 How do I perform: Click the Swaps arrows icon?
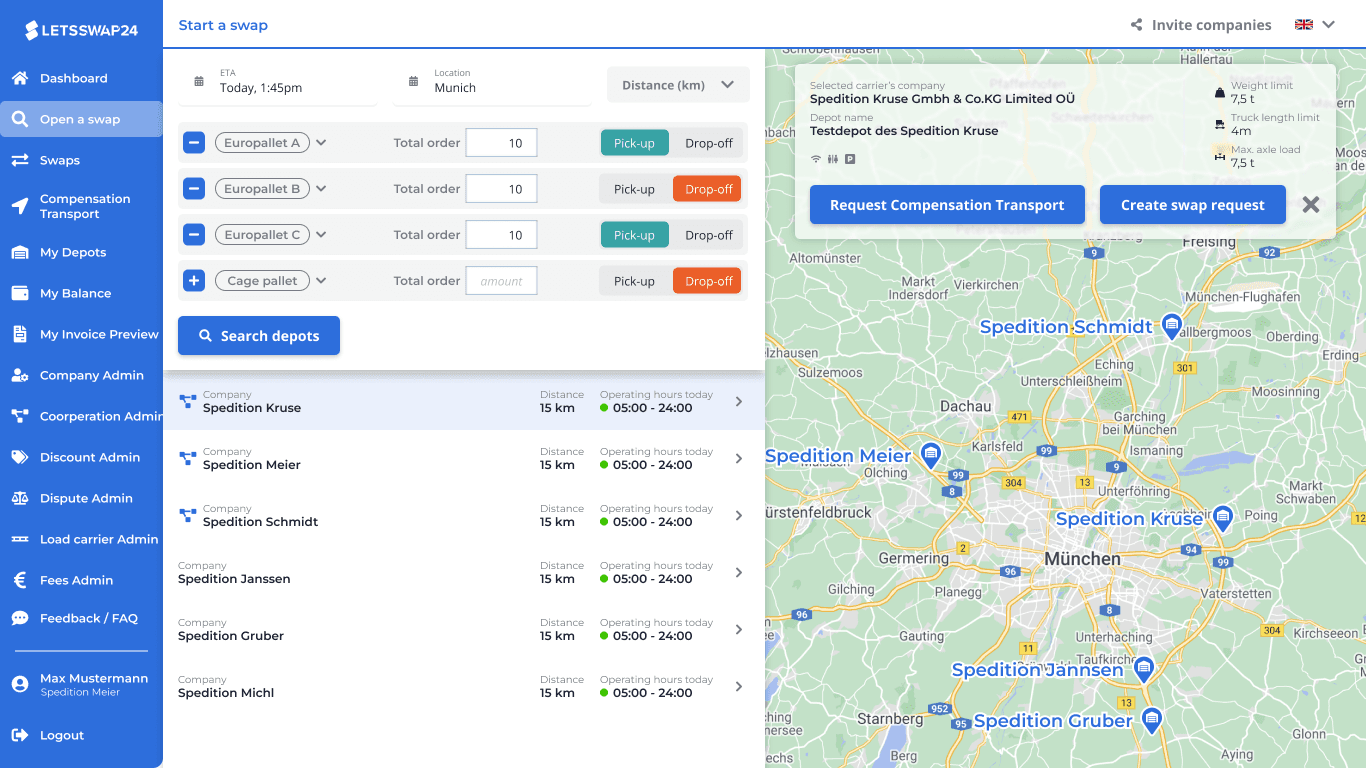[19, 160]
